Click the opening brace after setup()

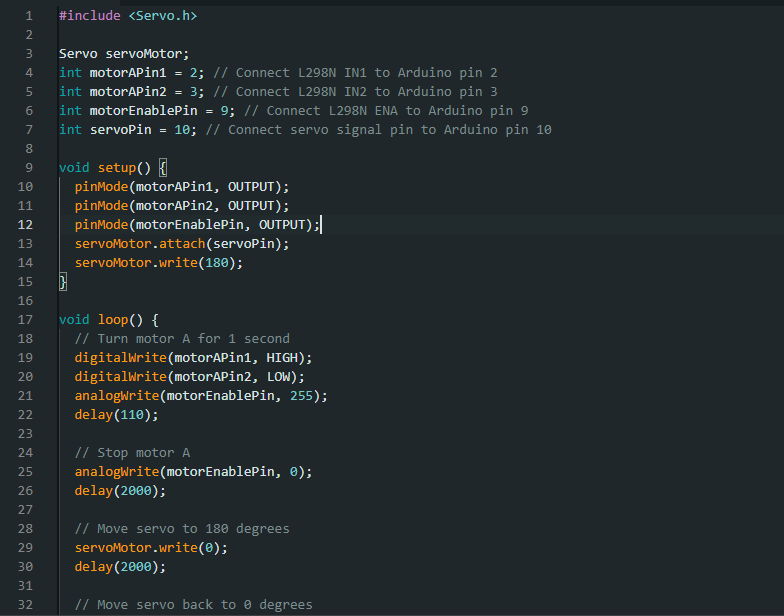pos(163,168)
